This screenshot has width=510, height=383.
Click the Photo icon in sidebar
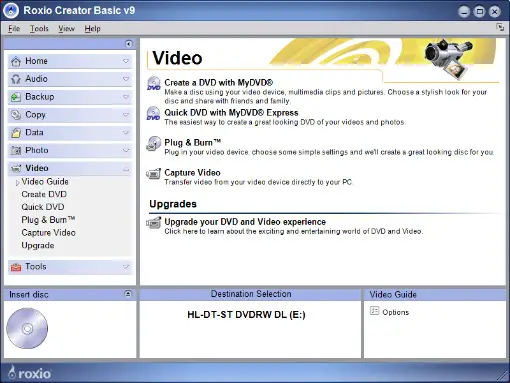click(x=16, y=151)
